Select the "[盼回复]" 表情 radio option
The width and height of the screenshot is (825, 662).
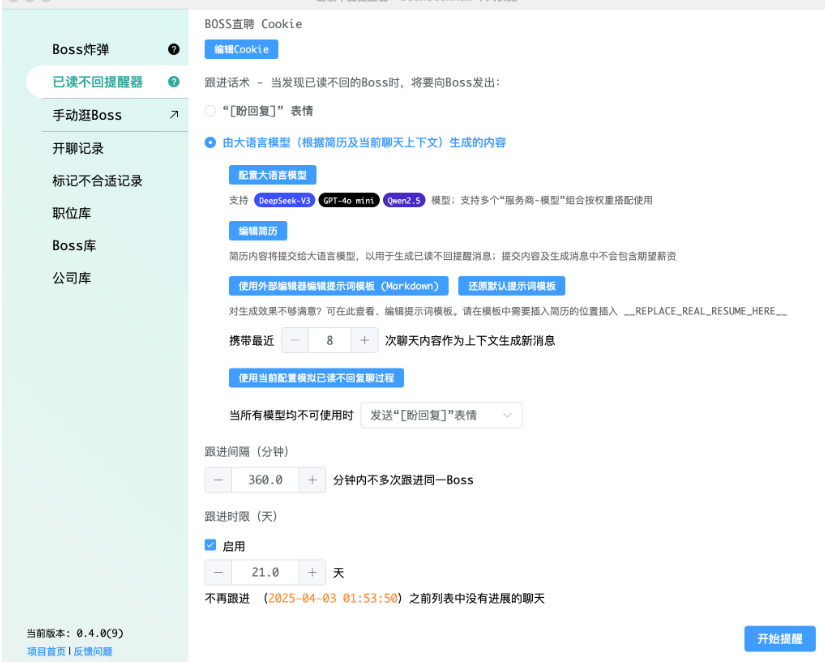210,111
